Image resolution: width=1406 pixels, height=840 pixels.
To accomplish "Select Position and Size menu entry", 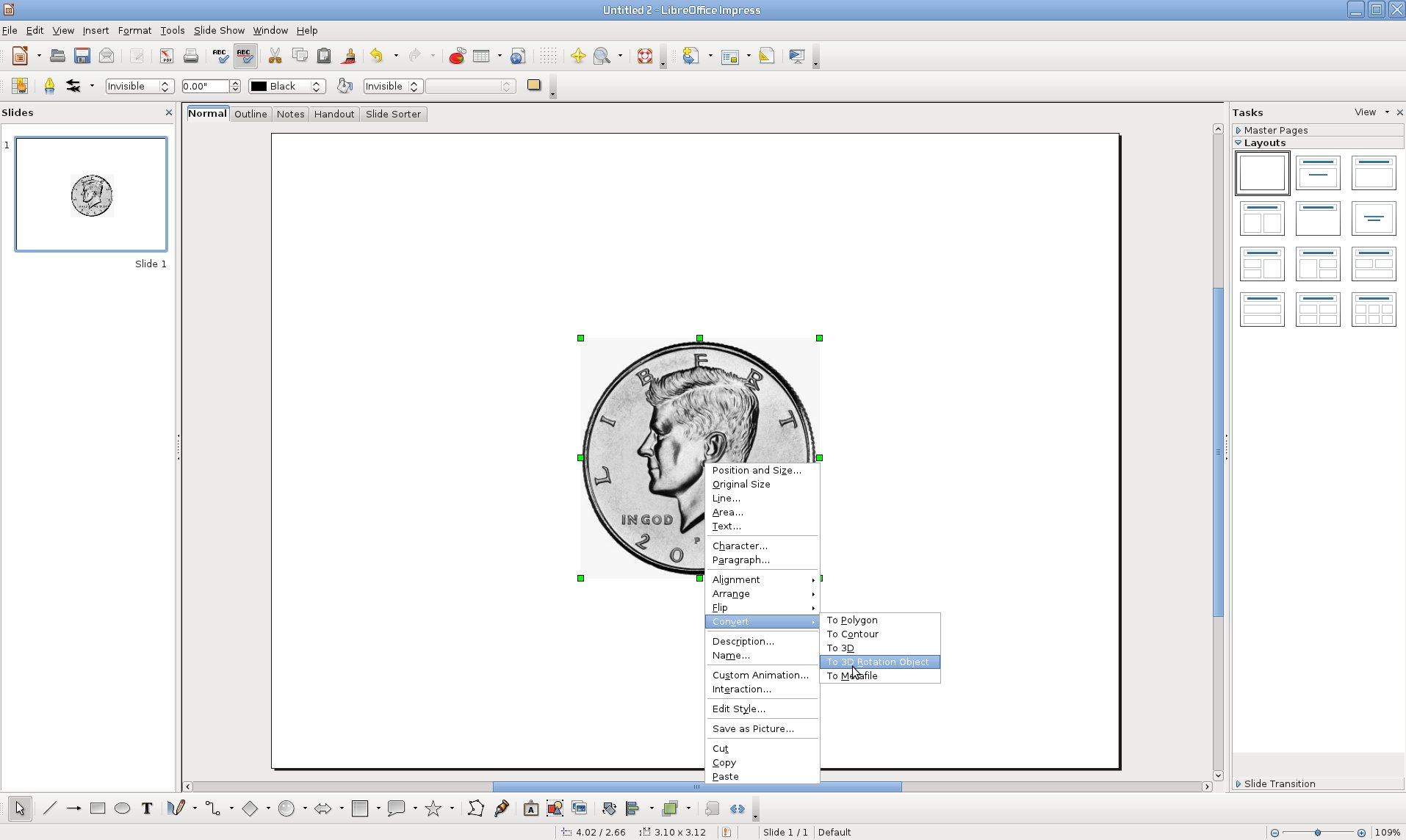I will click(x=762, y=470).
